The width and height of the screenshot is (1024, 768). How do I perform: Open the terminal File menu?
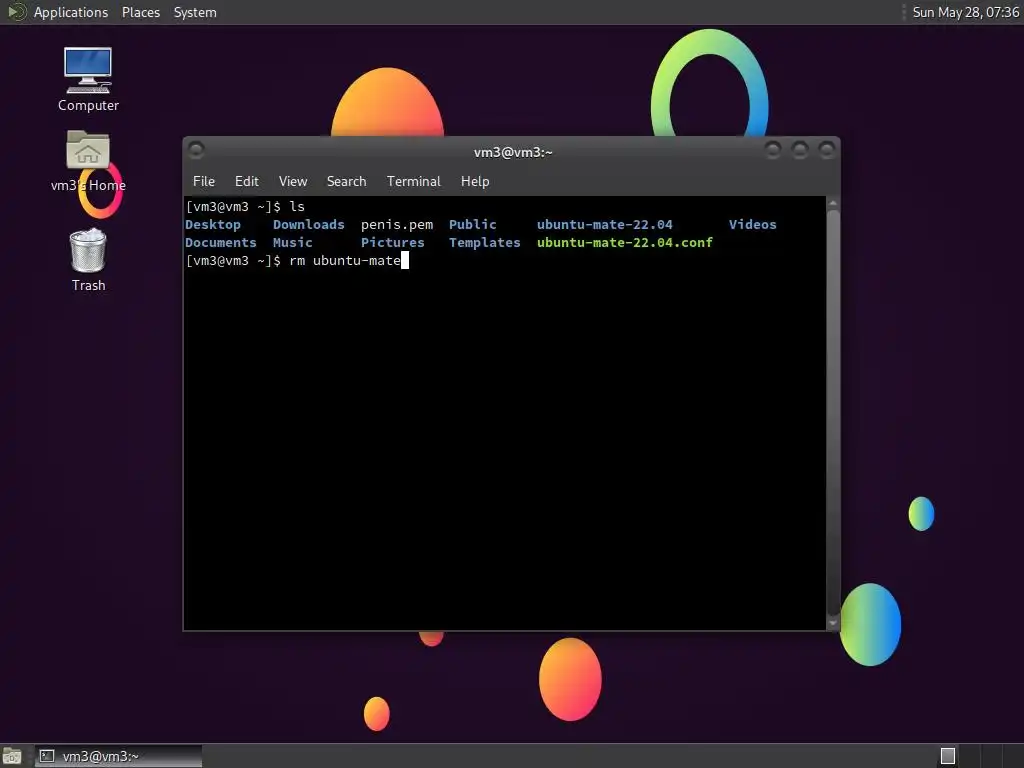tap(204, 181)
